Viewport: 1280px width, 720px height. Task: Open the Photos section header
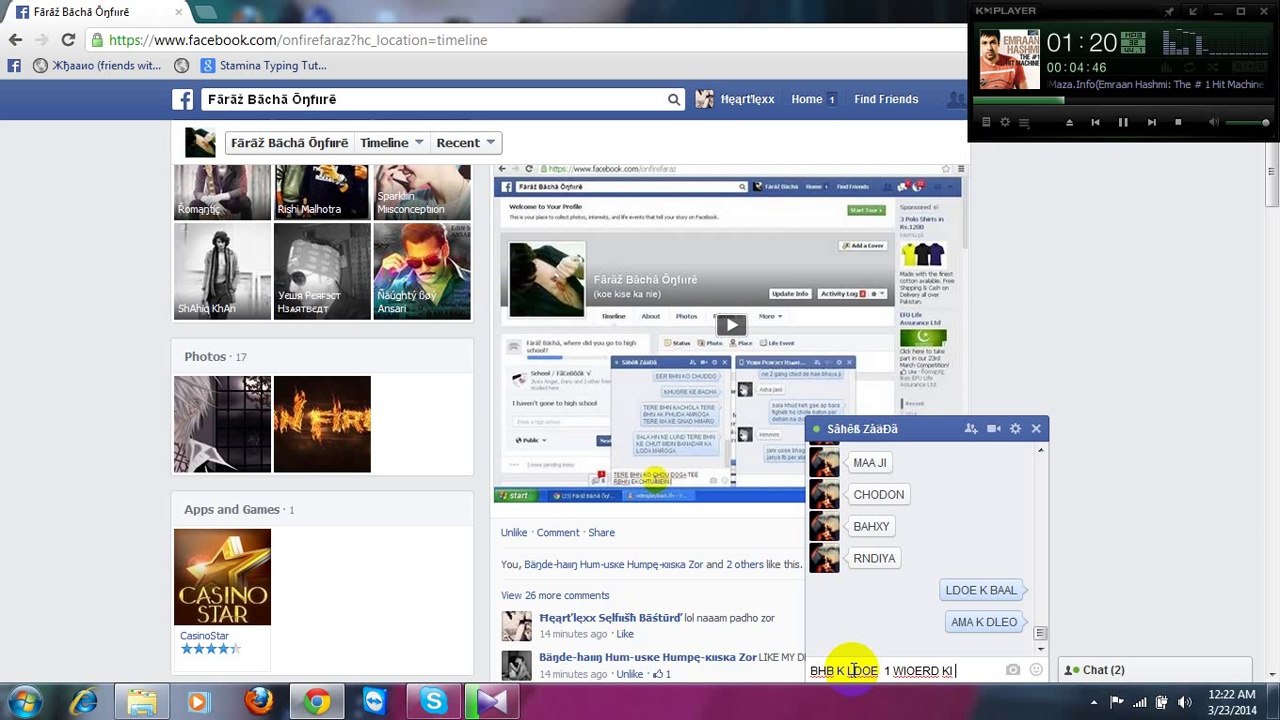click(x=205, y=357)
